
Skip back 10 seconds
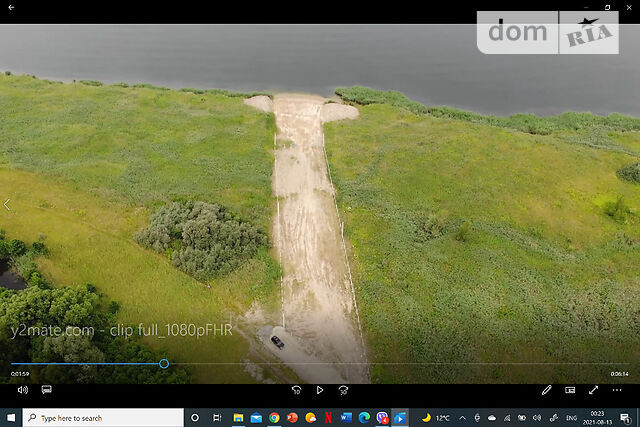click(297, 390)
